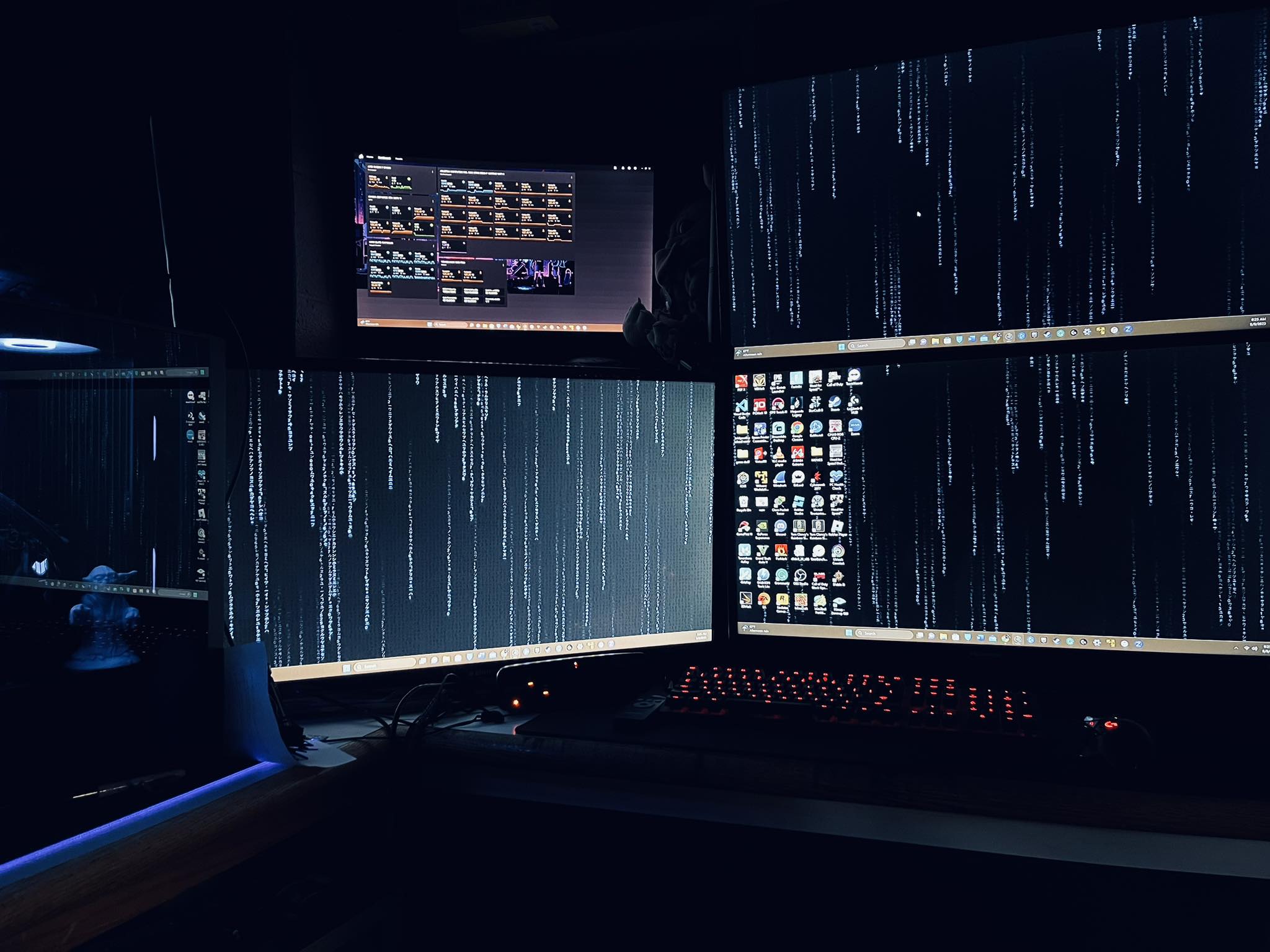Open the Zoom desktop shortcut
Screen dimensions: 1270x952
tap(855, 426)
